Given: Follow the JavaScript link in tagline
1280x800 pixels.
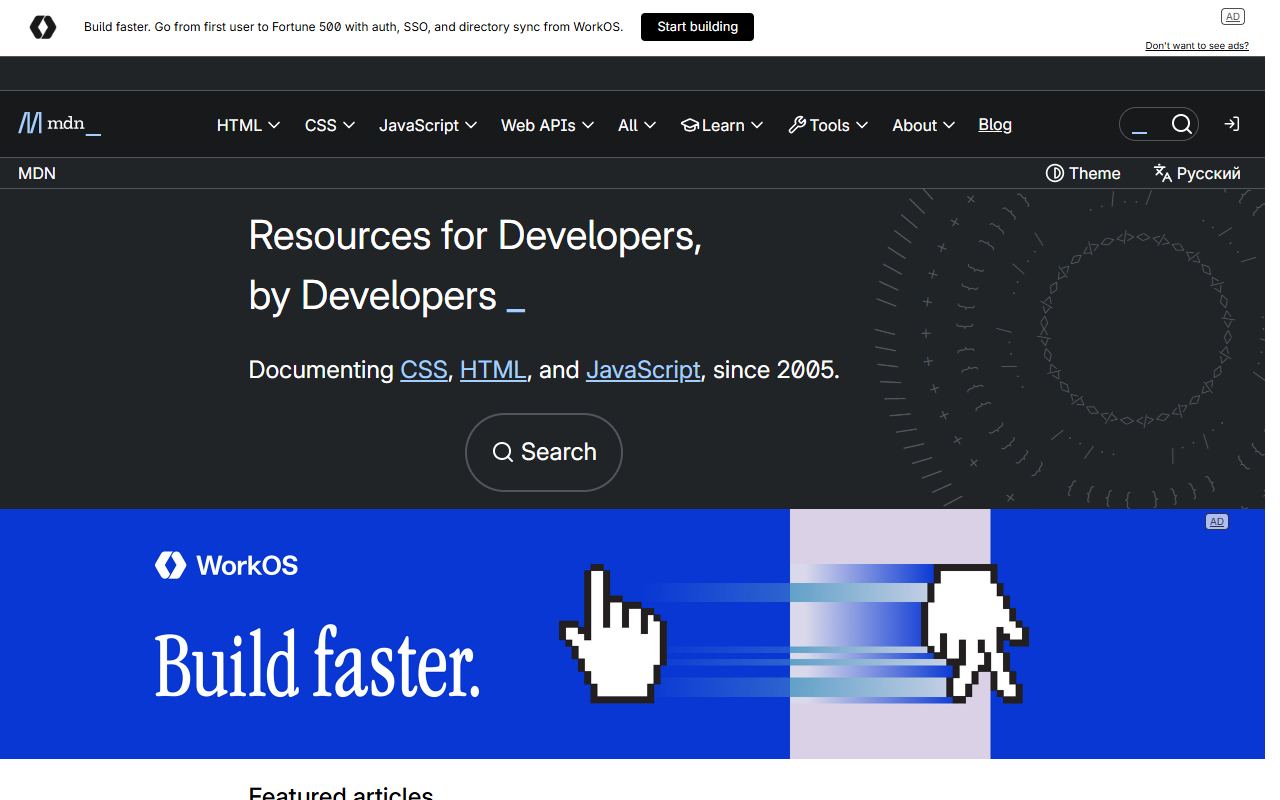Looking at the screenshot, I should tap(643, 370).
